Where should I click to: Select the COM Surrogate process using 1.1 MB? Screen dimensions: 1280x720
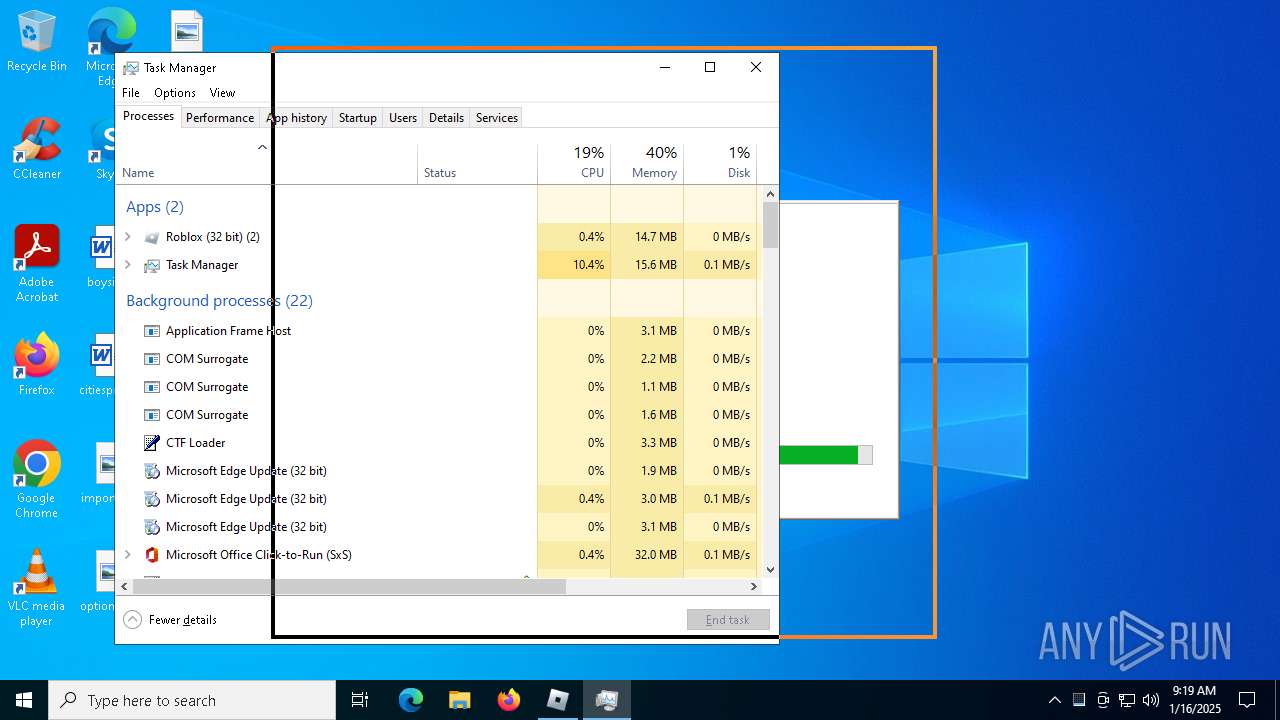pos(436,387)
